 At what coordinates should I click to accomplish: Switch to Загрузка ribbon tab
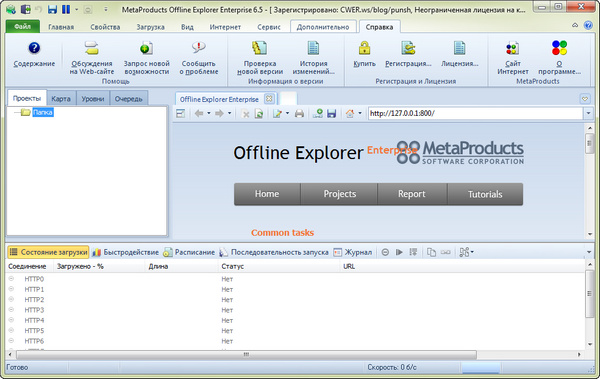150,27
